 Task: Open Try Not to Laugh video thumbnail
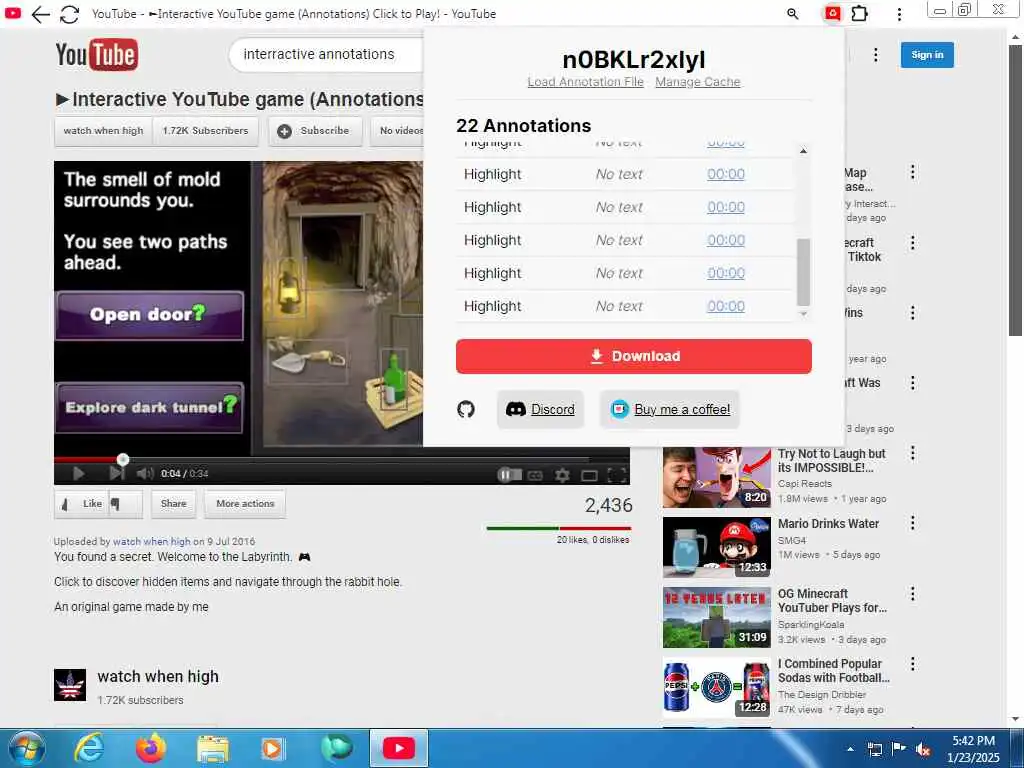point(716,477)
